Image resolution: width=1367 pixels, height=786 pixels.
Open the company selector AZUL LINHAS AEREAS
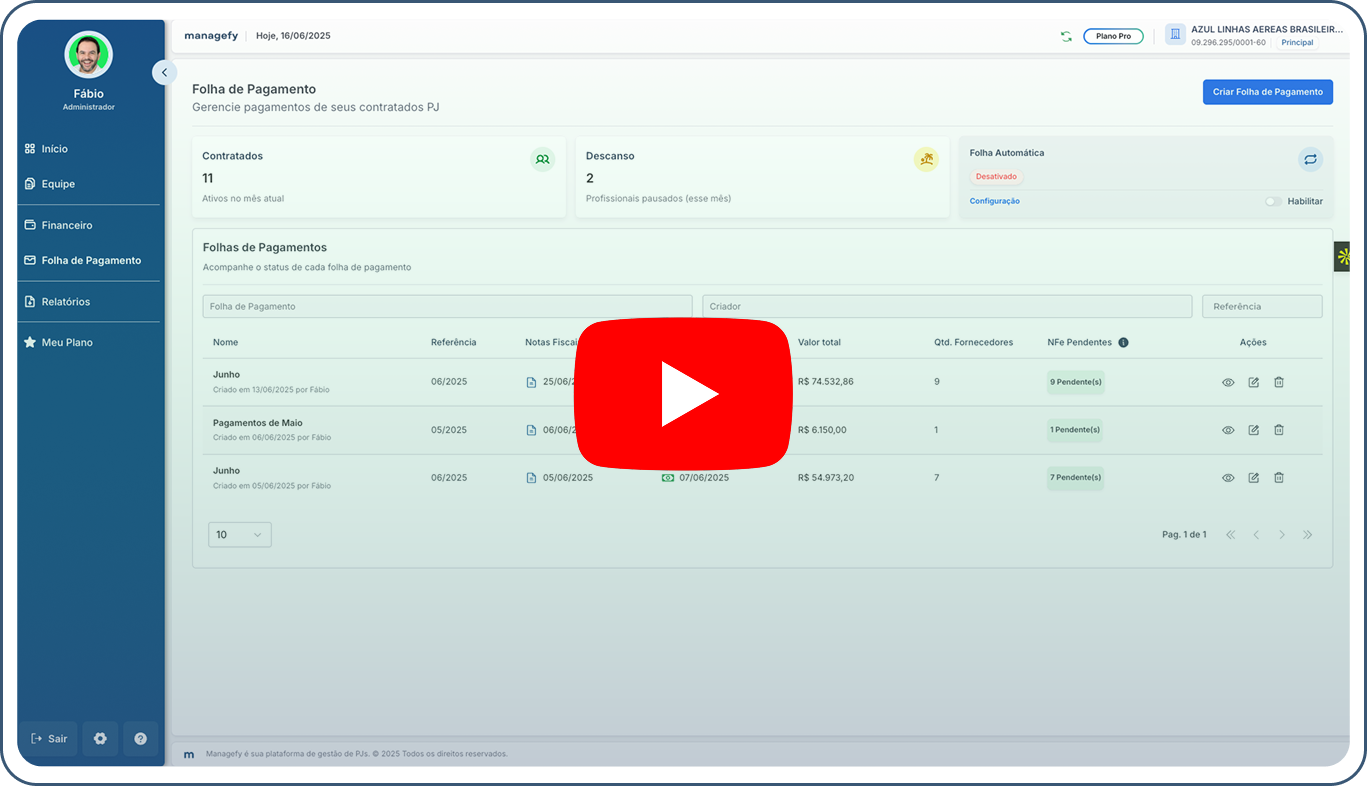pyautogui.click(x=1255, y=36)
